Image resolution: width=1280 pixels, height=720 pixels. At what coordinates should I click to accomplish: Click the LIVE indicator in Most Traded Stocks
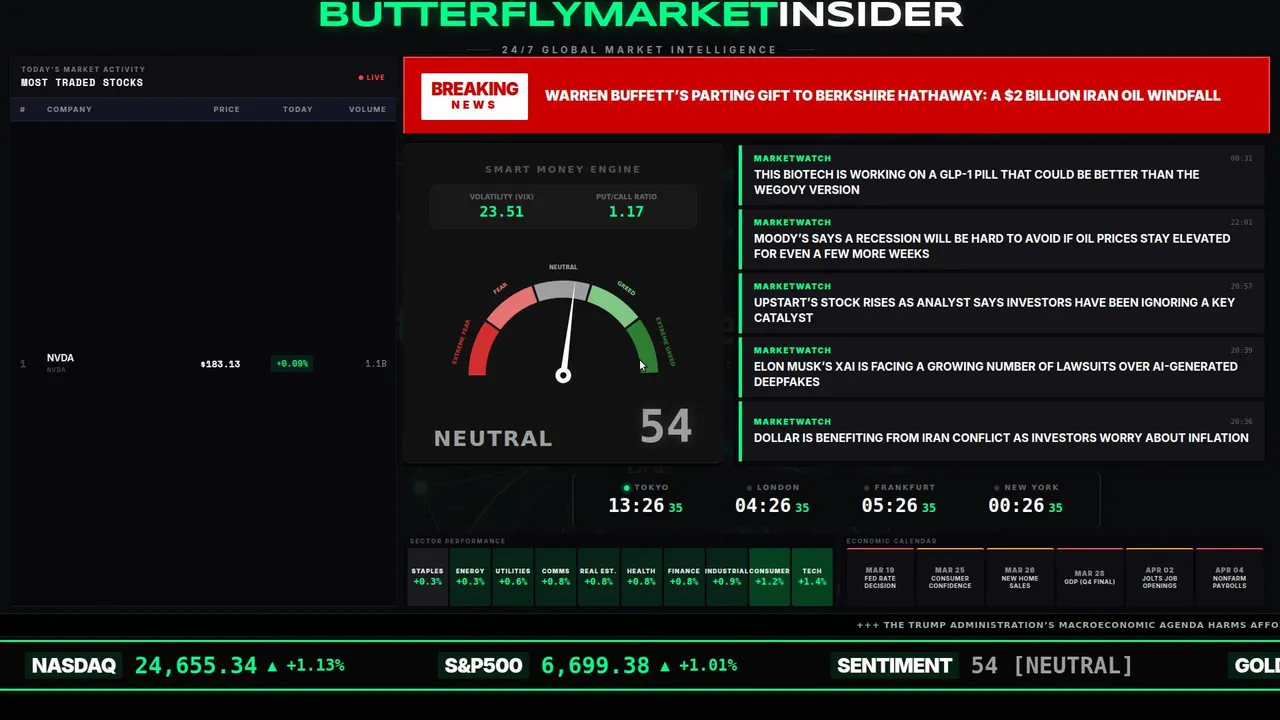(372, 77)
